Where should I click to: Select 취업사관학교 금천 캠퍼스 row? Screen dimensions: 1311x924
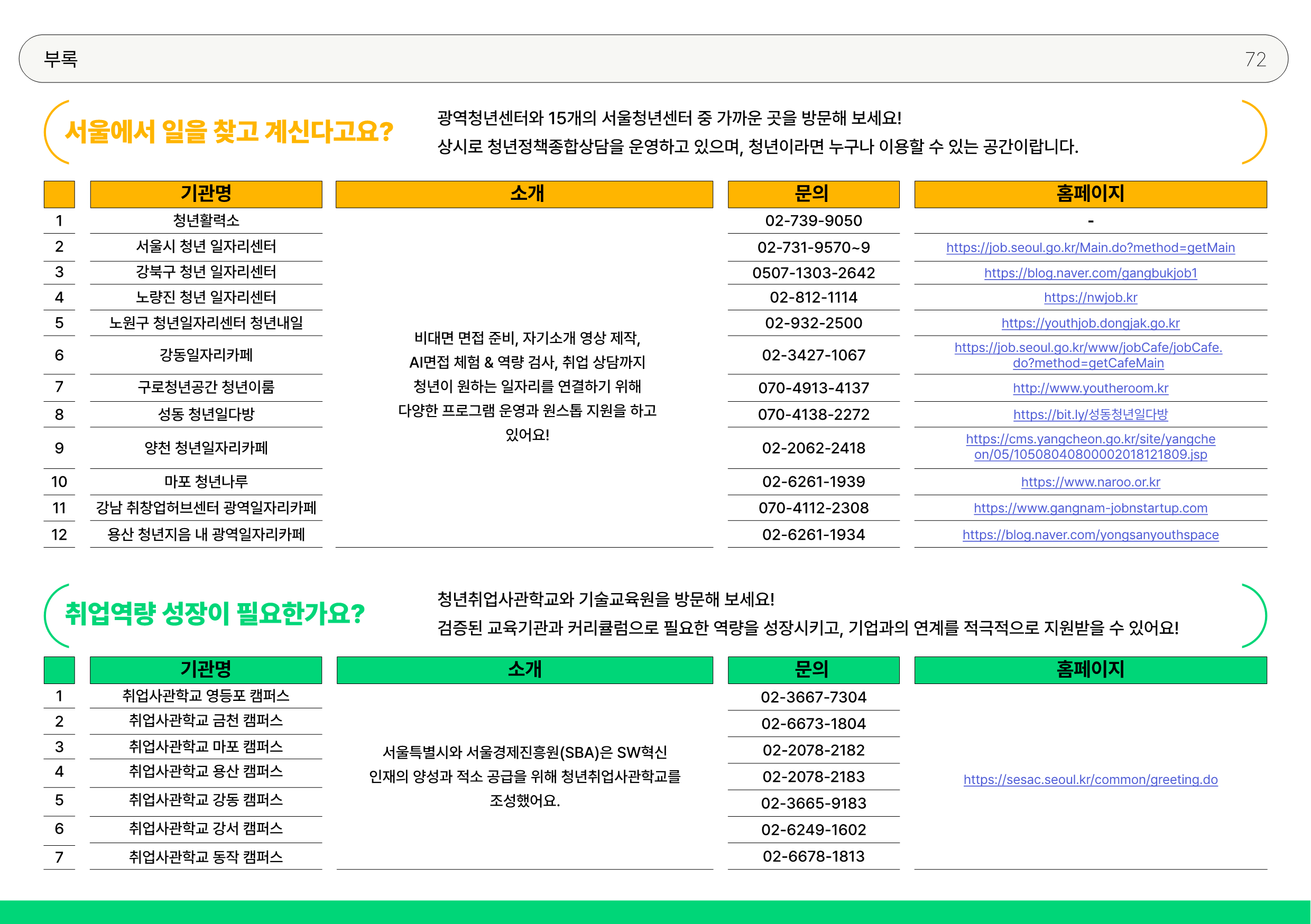206,721
